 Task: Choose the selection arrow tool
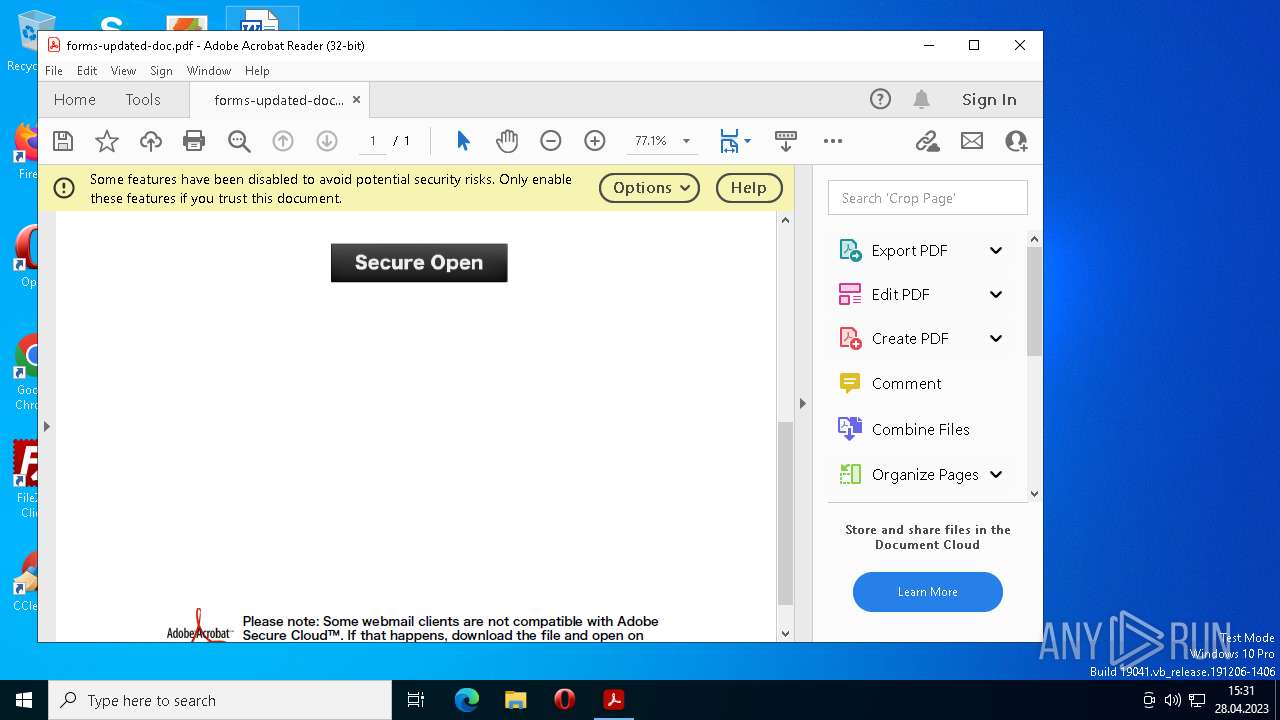(463, 141)
